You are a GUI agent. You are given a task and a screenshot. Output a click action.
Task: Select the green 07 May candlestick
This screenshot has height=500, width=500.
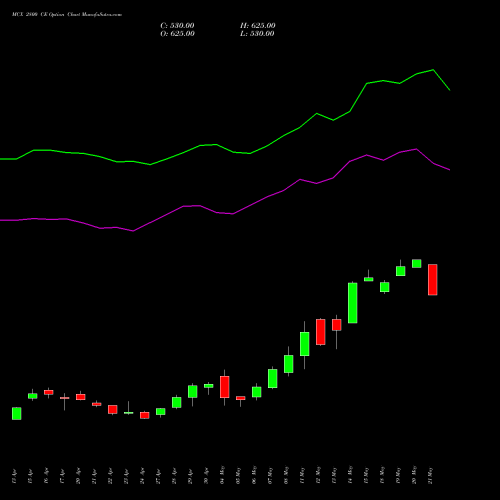[273, 378]
